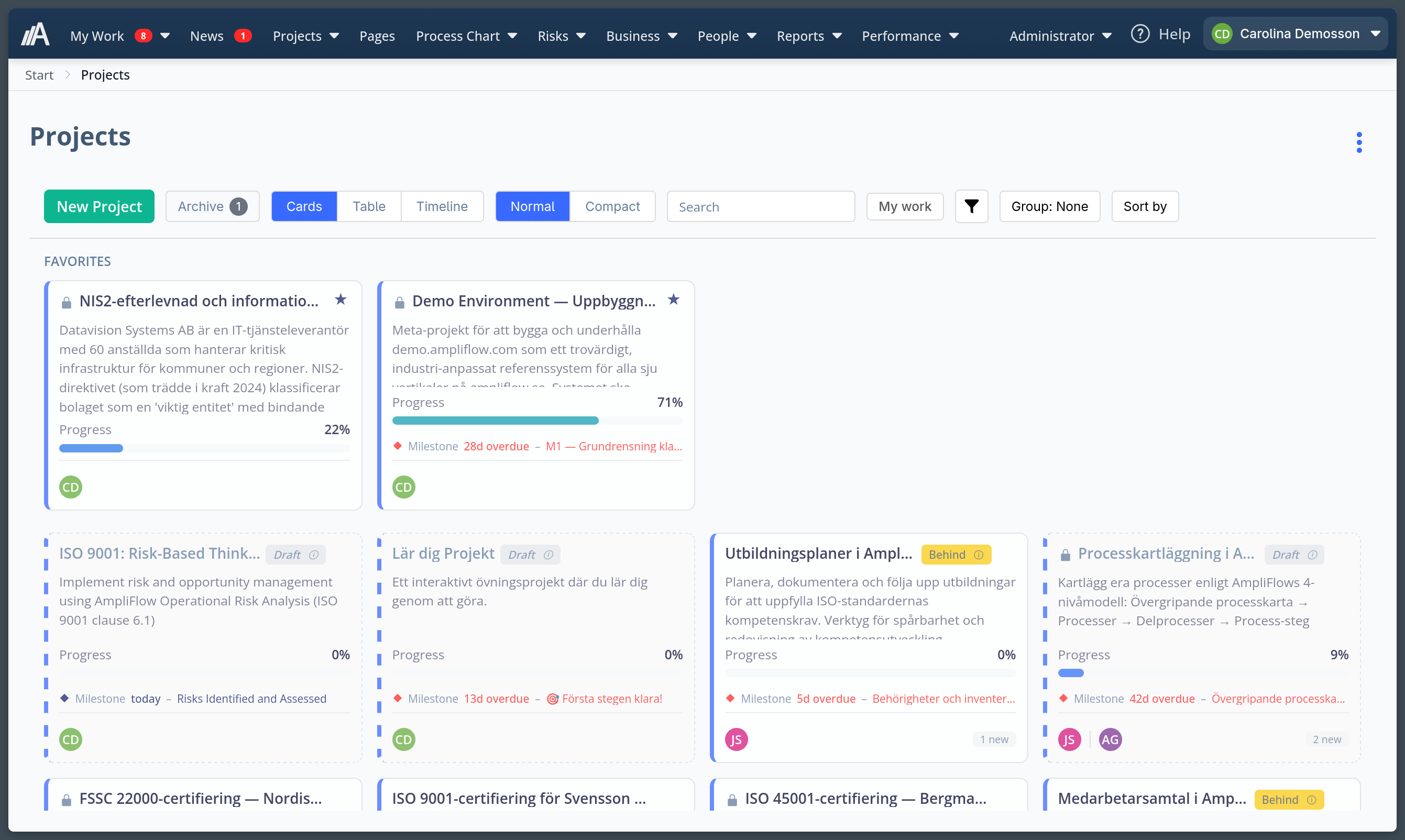Expand the Group: None dropdown
This screenshot has height=840, width=1405.
point(1049,207)
